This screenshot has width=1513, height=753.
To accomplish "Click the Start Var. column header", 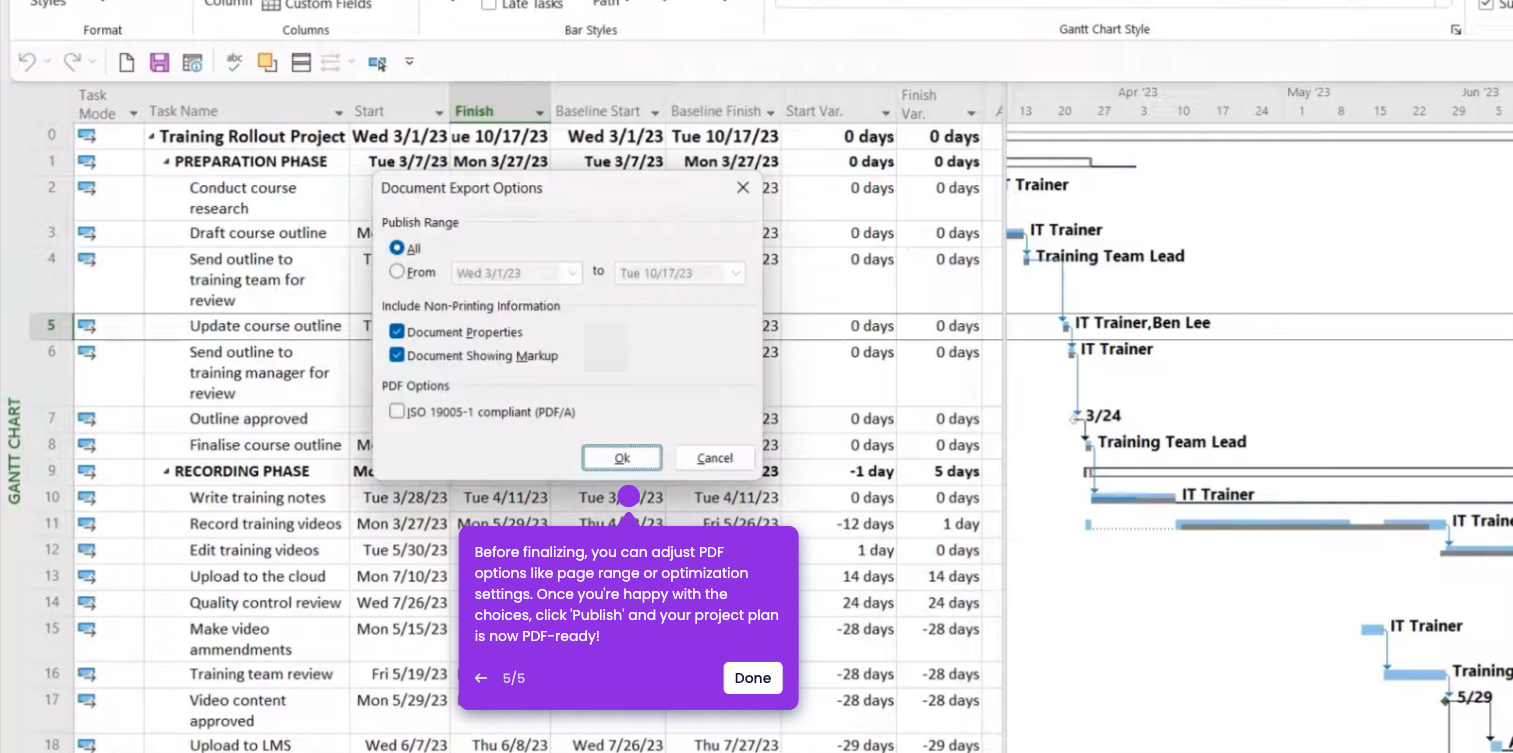I will coord(815,111).
